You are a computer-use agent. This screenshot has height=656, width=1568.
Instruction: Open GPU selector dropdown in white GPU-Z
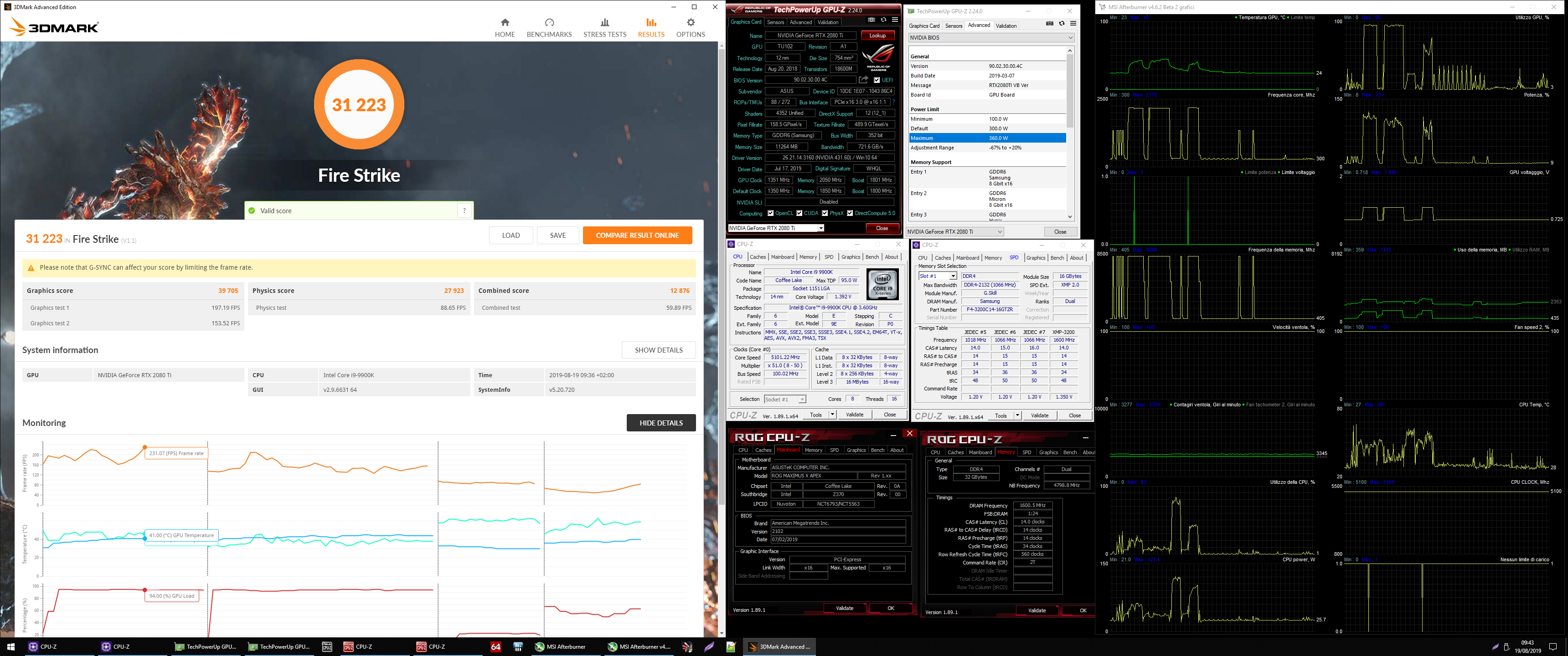coord(954,232)
